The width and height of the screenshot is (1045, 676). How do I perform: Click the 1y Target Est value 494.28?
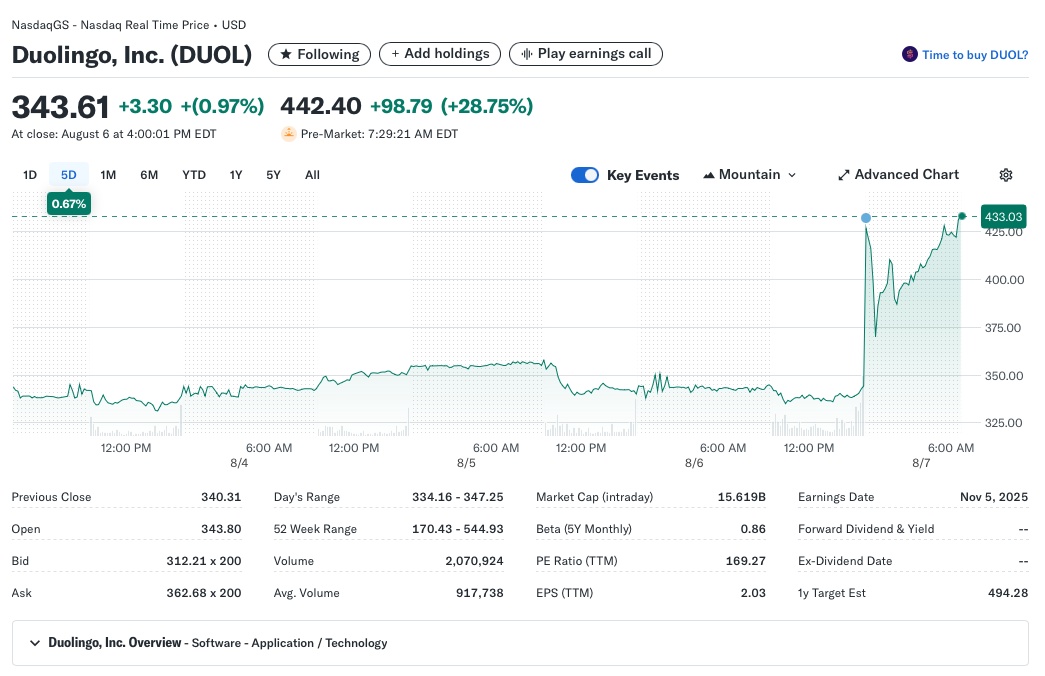[1008, 593]
